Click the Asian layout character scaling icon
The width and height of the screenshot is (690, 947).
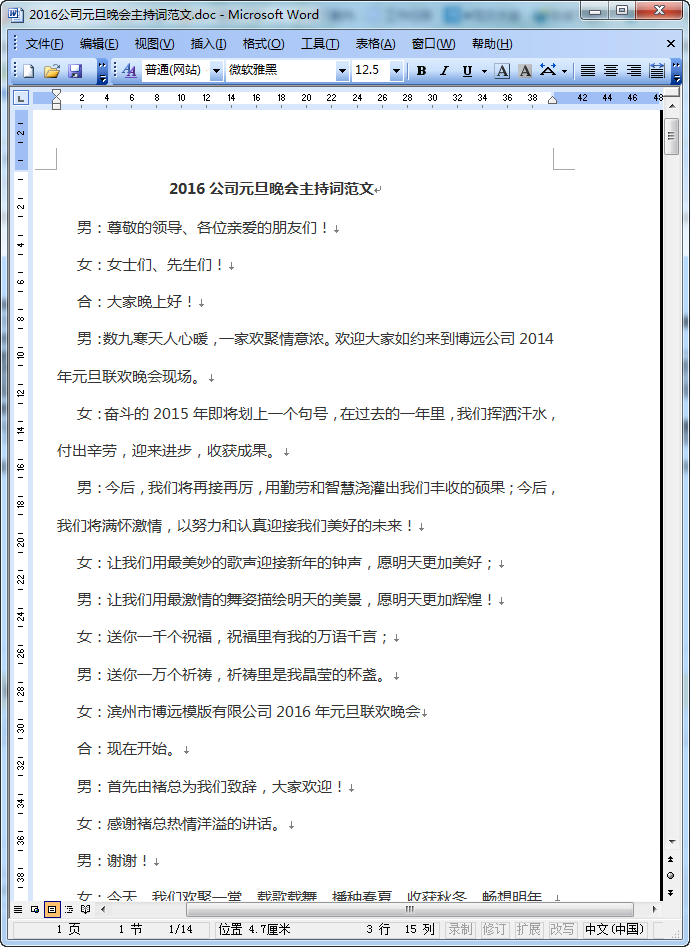click(548, 71)
